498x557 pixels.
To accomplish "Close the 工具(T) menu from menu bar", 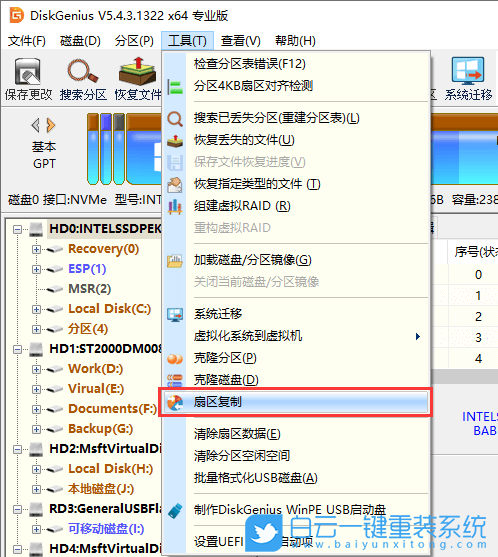I will [187, 41].
